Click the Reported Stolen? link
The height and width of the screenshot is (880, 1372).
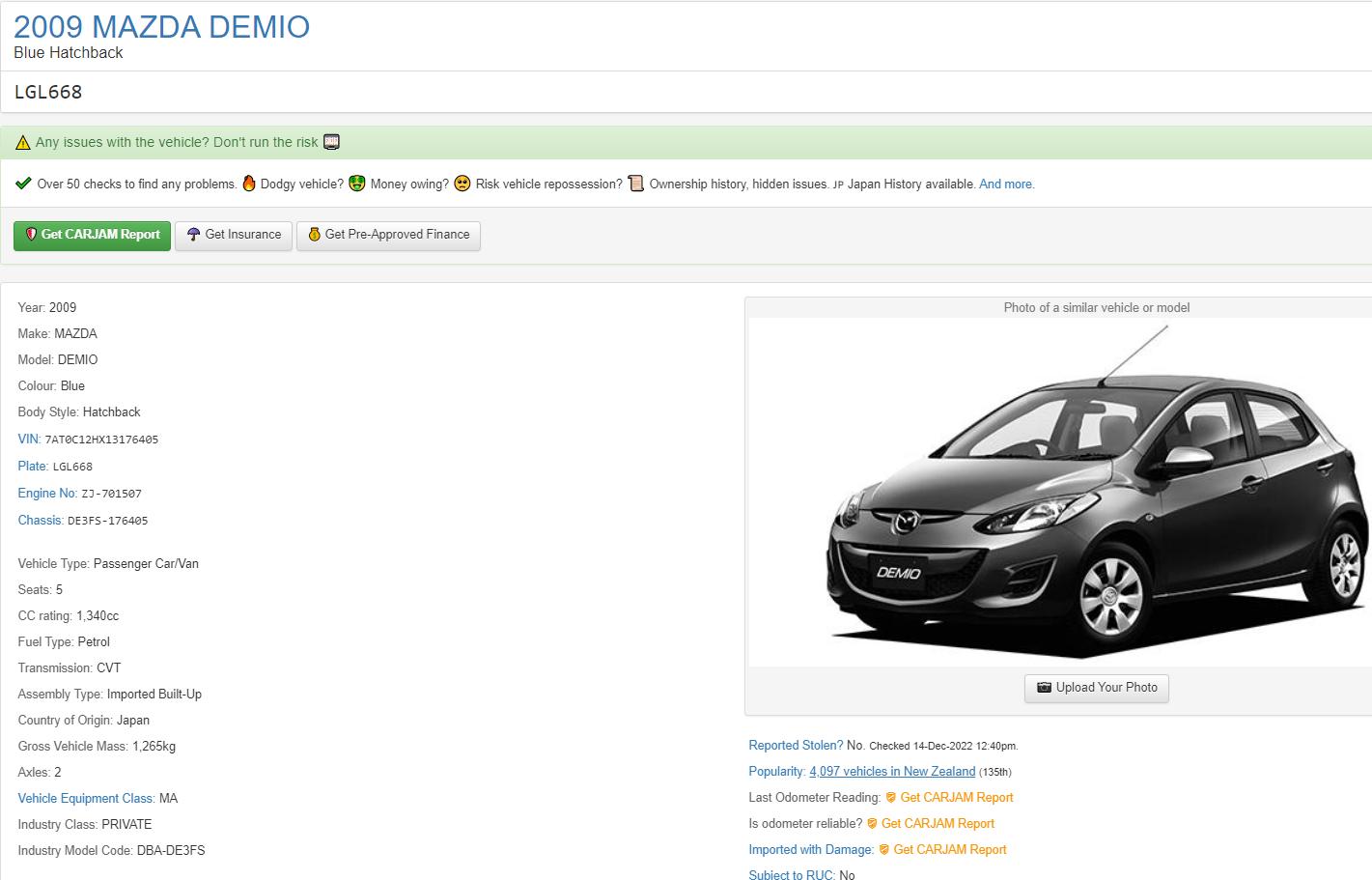(796, 746)
